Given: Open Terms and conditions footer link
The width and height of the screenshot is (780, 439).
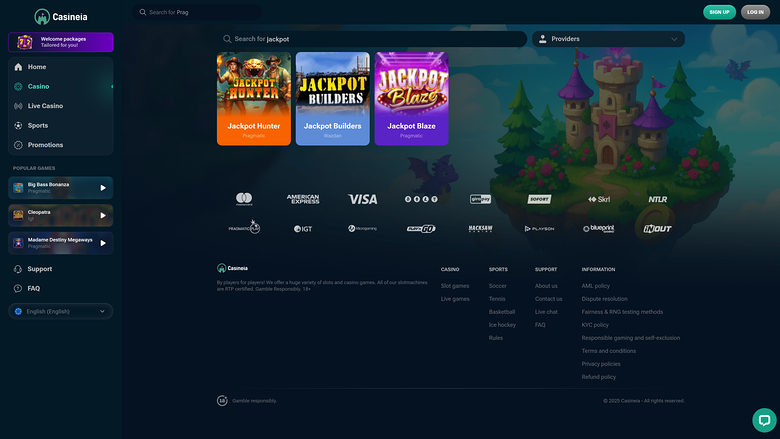Looking at the screenshot, I should (608, 351).
